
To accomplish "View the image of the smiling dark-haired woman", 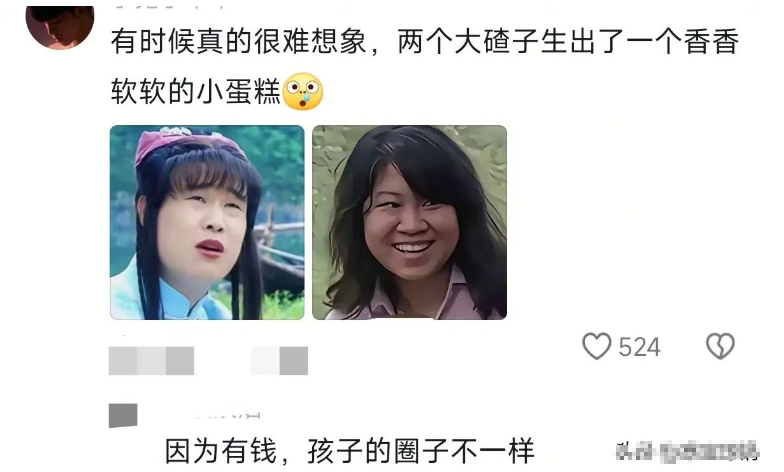I will tap(410, 222).
